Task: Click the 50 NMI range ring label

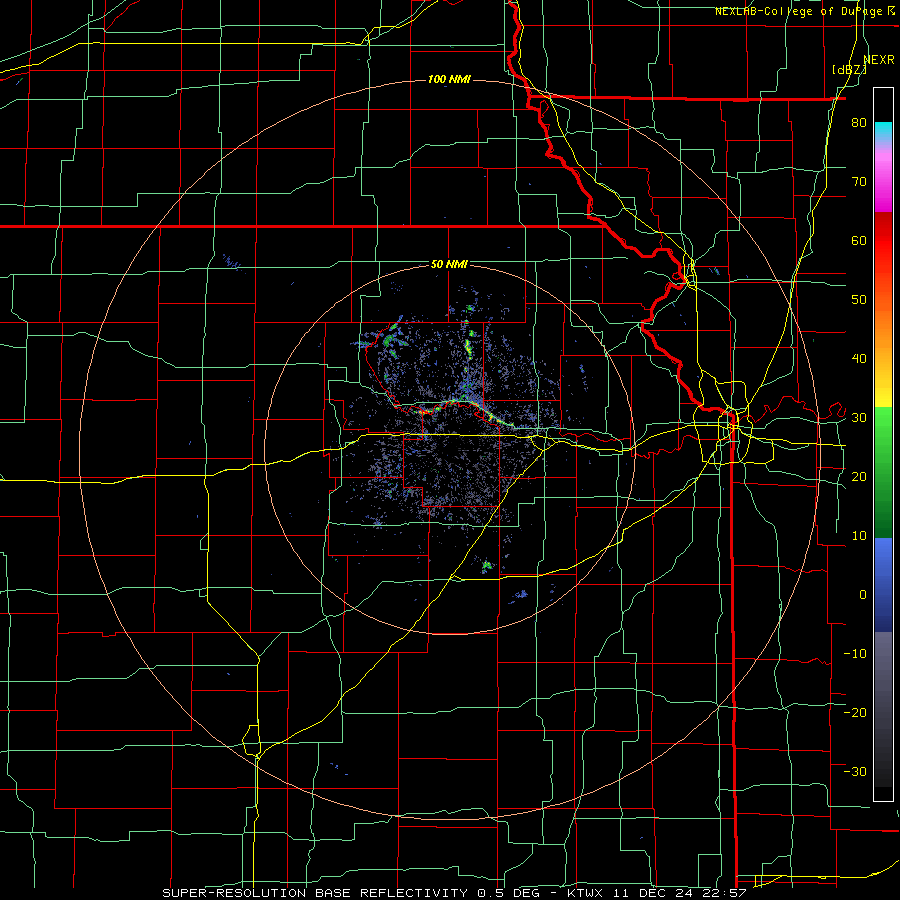Action: (x=449, y=264)
